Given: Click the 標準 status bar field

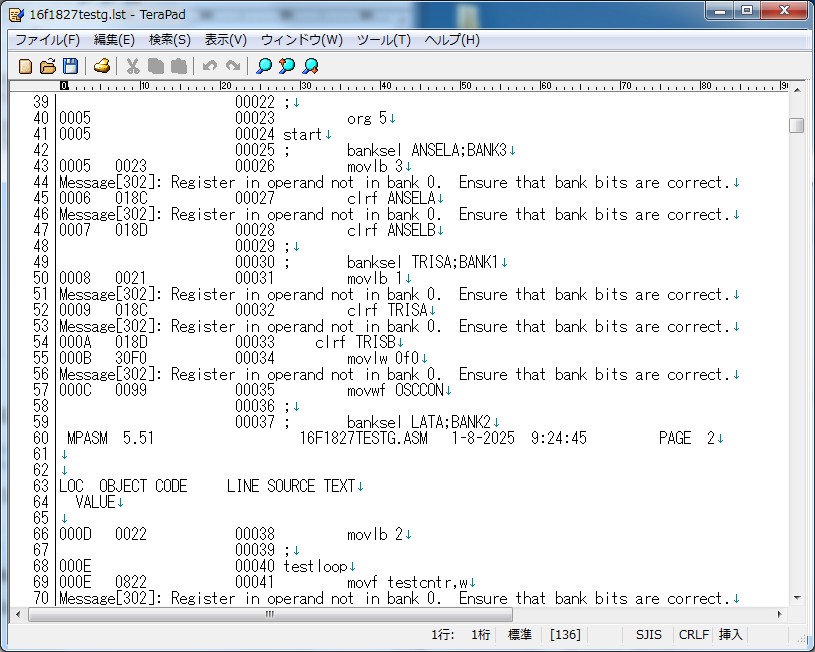Looking at the screenshot, I should (519, 634).
